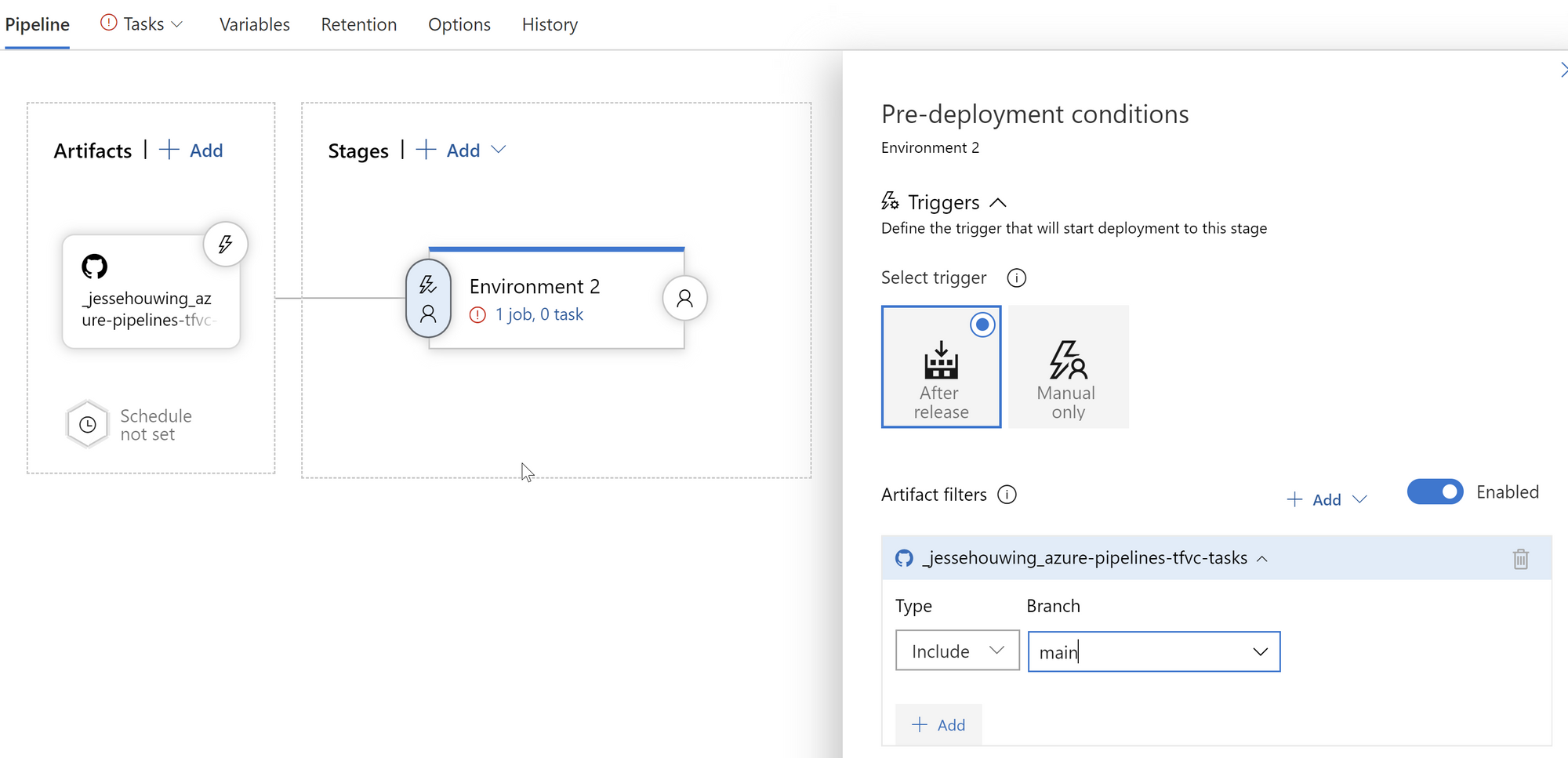1568x758 pixels.
Task: Switch to the Variables tab
Action: click(254, 25)
